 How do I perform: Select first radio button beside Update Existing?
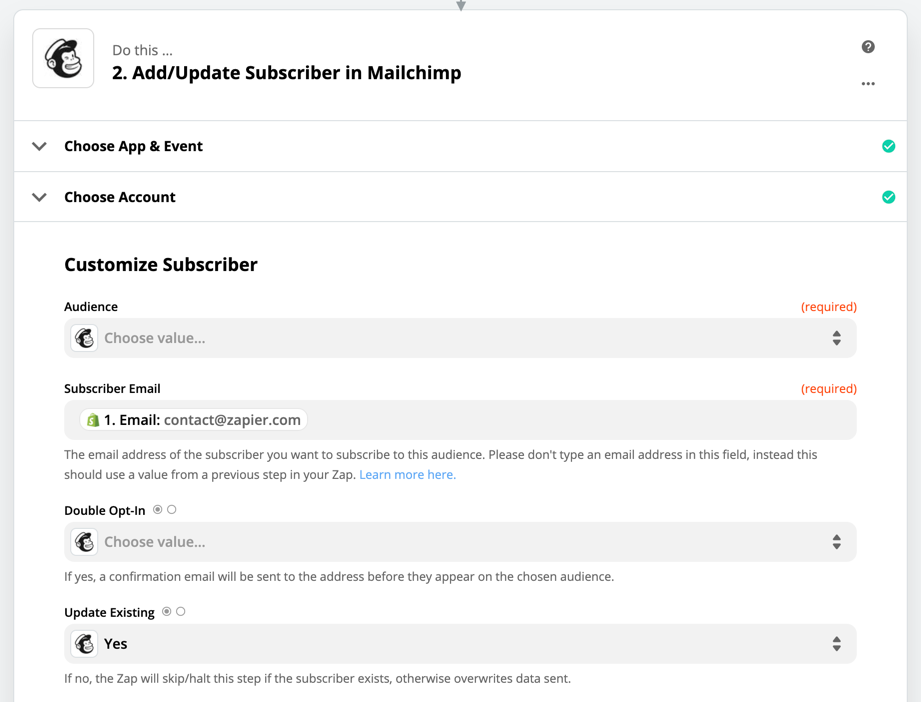click(x=167, y=612)
